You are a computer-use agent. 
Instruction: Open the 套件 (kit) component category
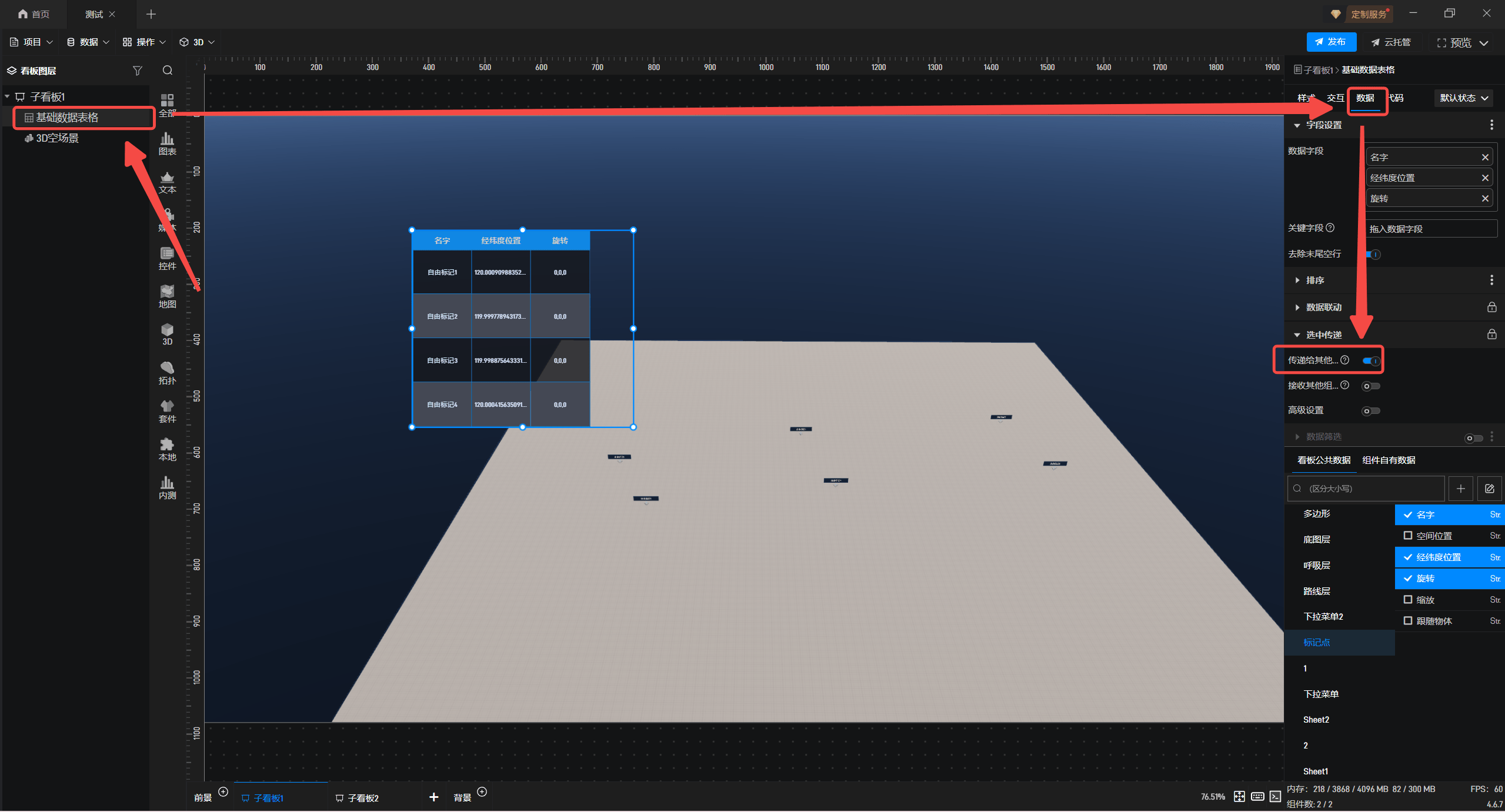[167, 411]
